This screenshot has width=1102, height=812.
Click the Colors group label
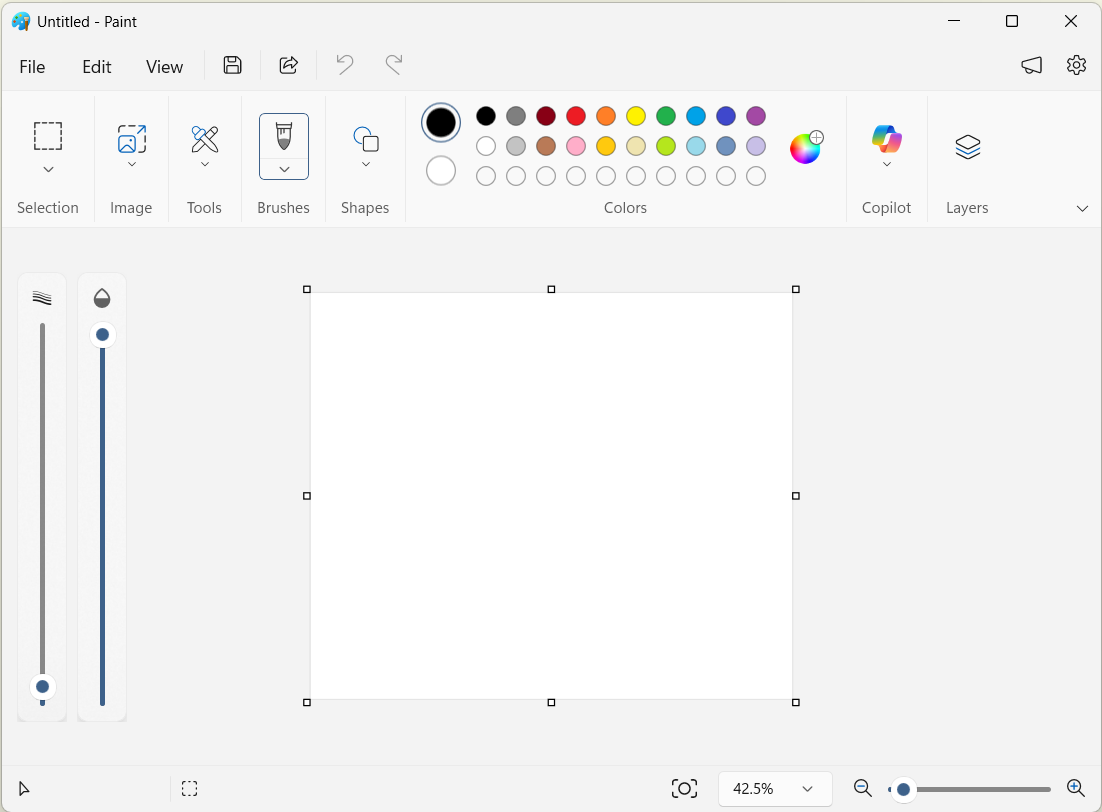pyautogui.click(x=625, y=208)
